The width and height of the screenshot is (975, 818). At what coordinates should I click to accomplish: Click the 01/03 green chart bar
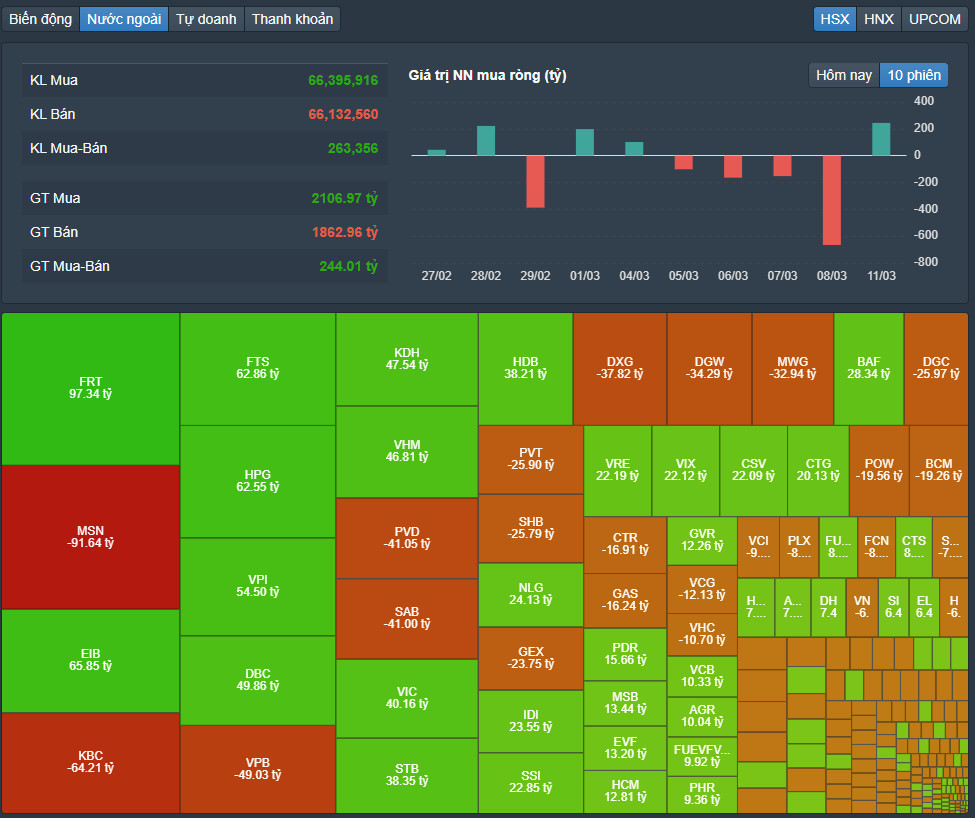[x=585, y=142]
